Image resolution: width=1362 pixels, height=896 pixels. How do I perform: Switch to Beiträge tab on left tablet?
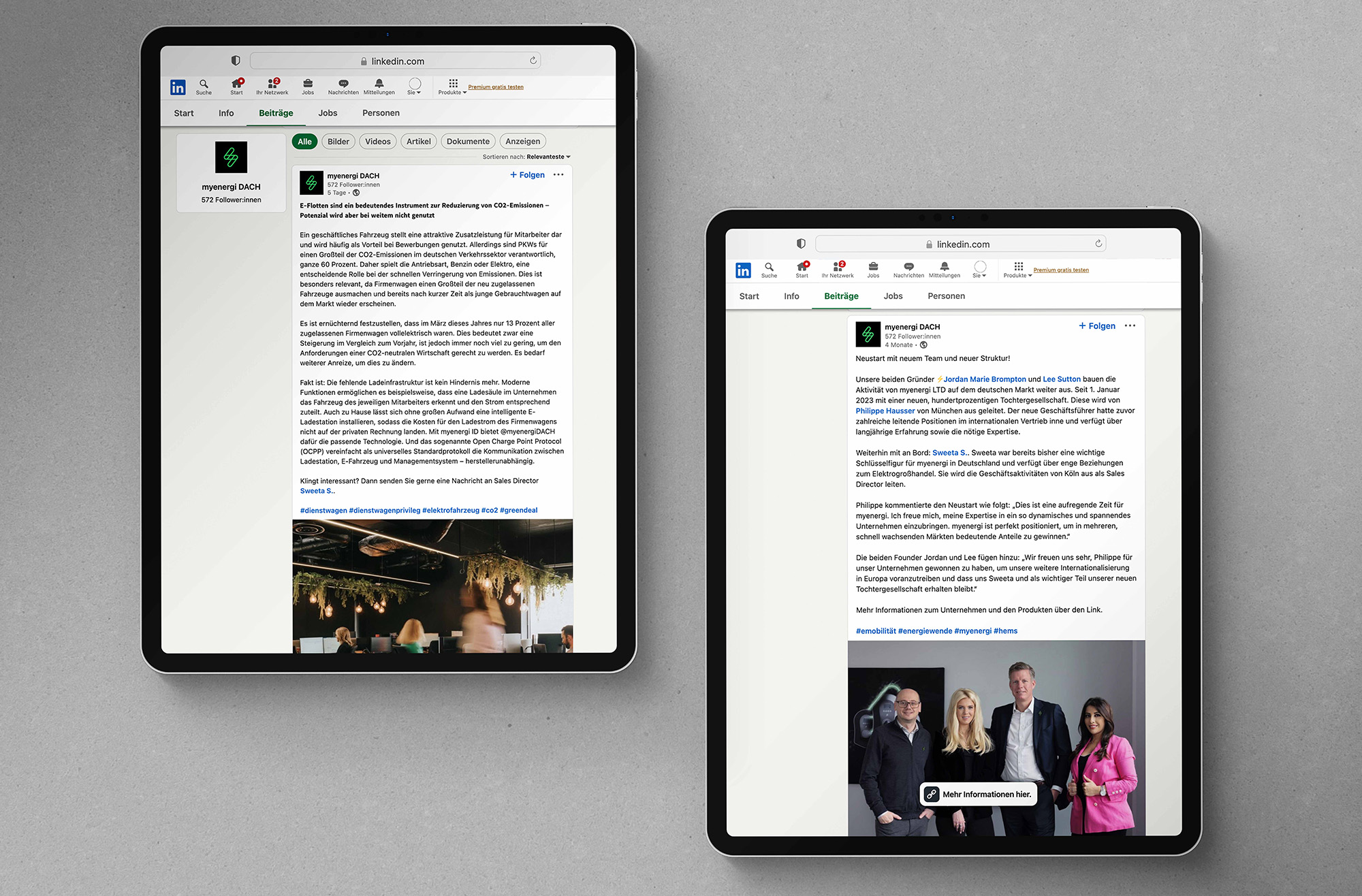click(276, 113)
